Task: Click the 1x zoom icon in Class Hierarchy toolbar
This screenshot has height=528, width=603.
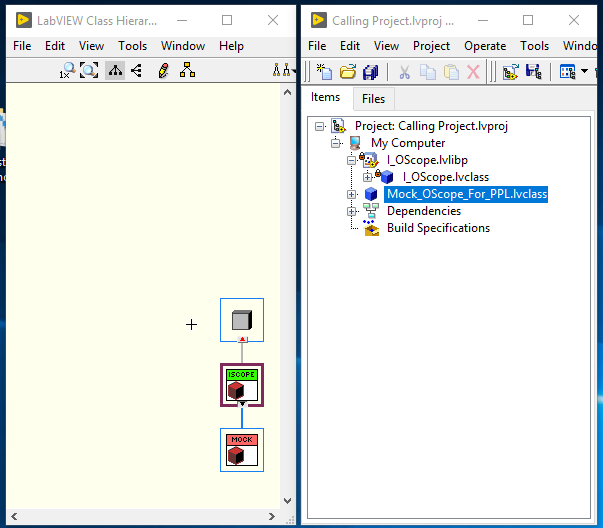Action: [x=67, y=71]
